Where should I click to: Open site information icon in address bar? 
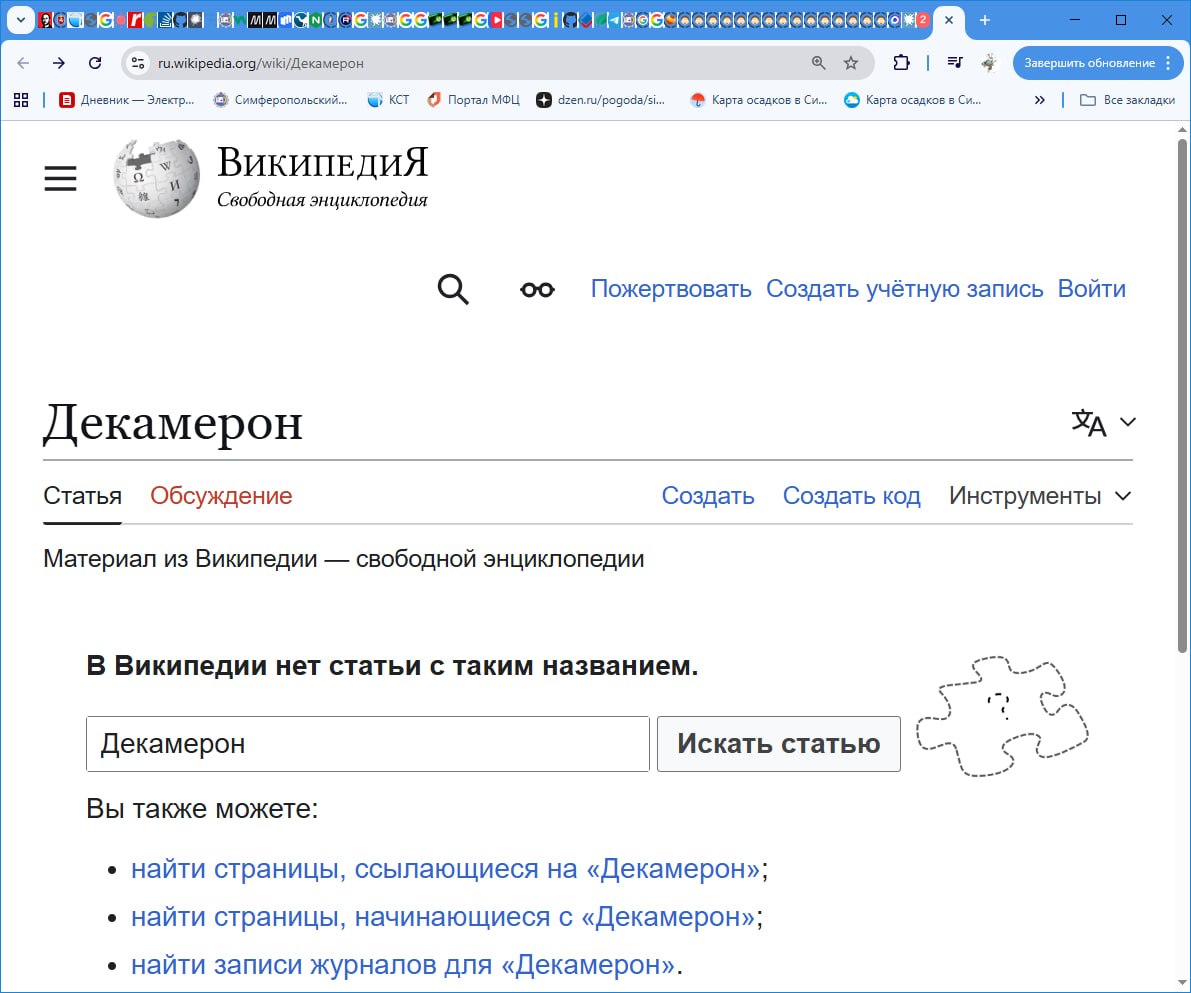139,63
